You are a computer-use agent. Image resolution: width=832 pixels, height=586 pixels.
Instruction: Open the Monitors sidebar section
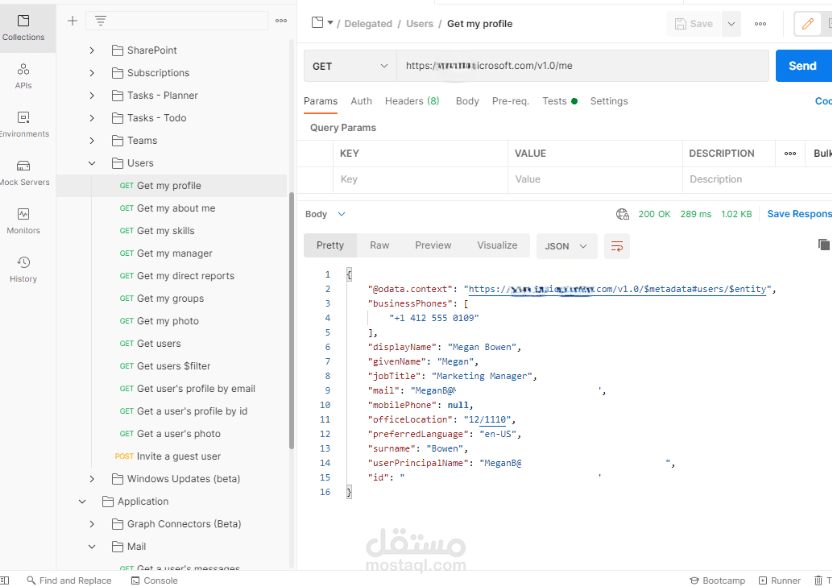coord(23,221)
